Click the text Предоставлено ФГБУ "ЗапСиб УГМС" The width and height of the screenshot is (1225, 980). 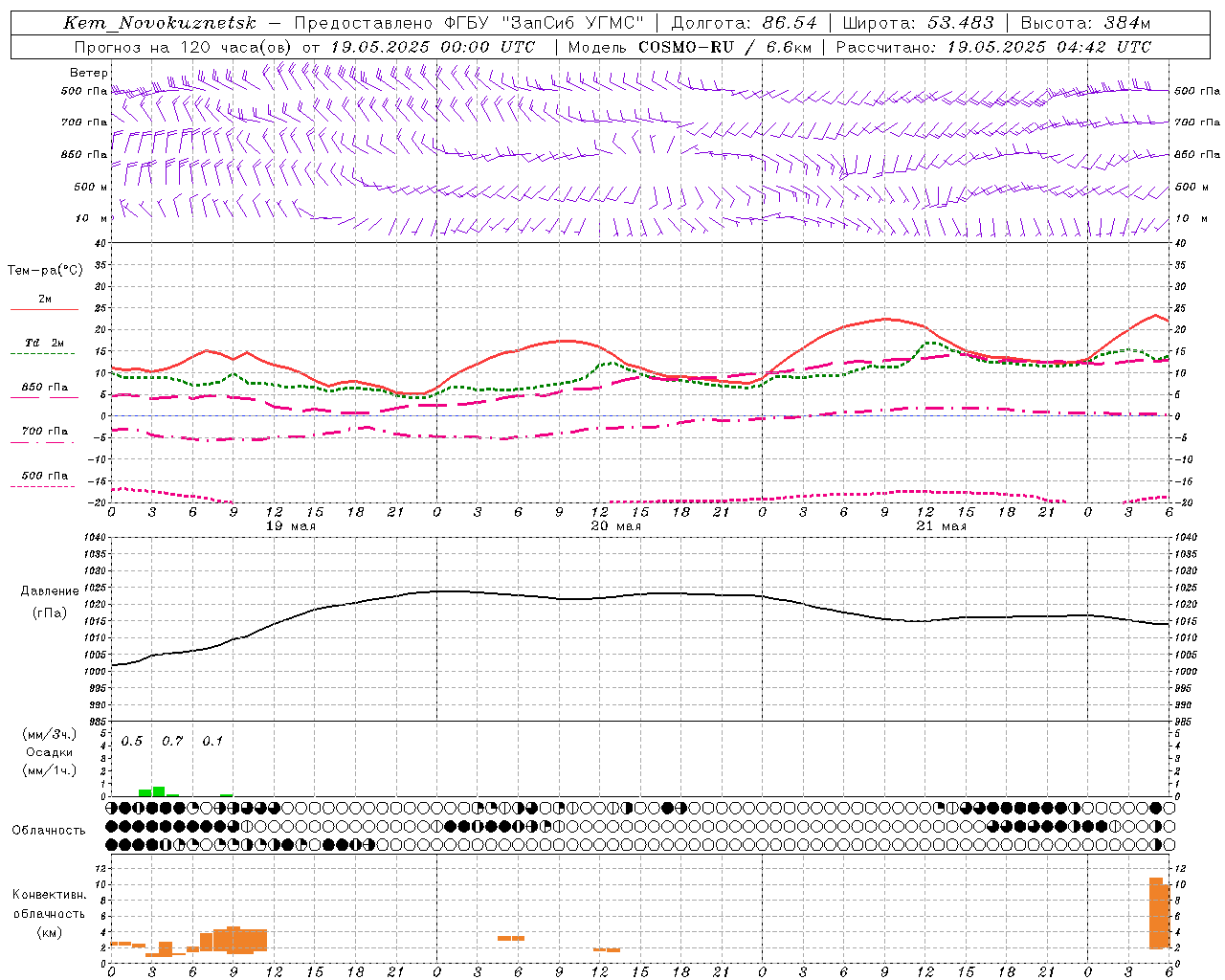(x=469, y=23)
